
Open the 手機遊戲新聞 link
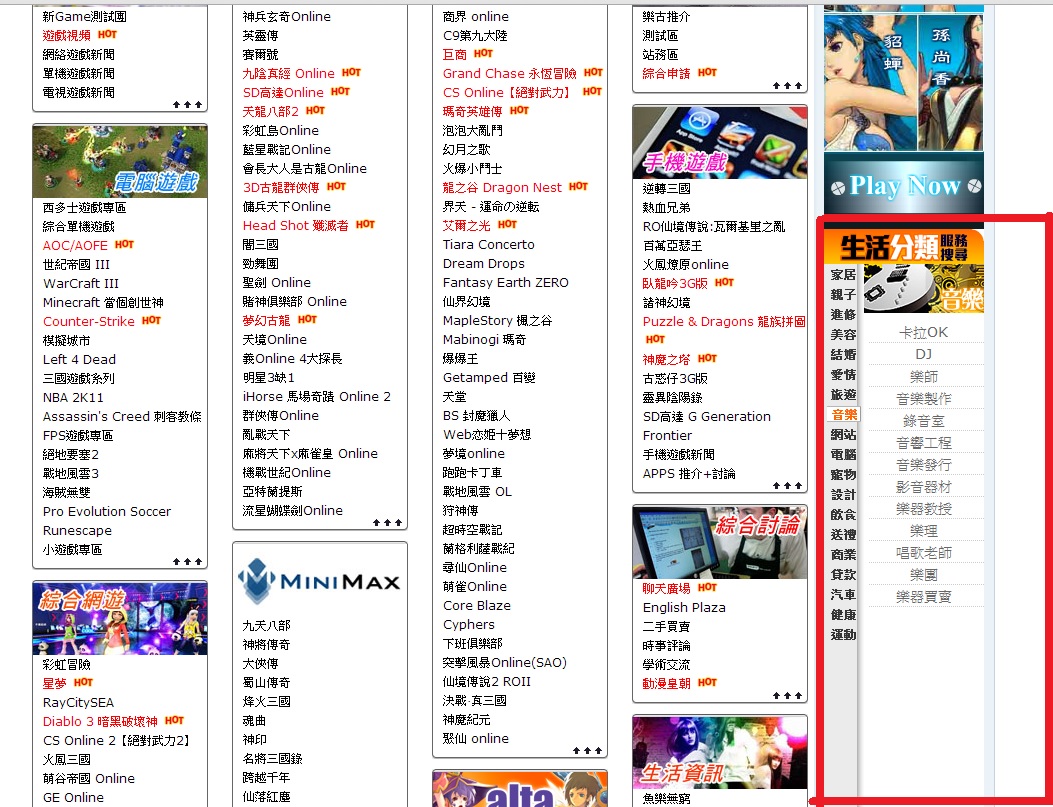pos(678,455)
